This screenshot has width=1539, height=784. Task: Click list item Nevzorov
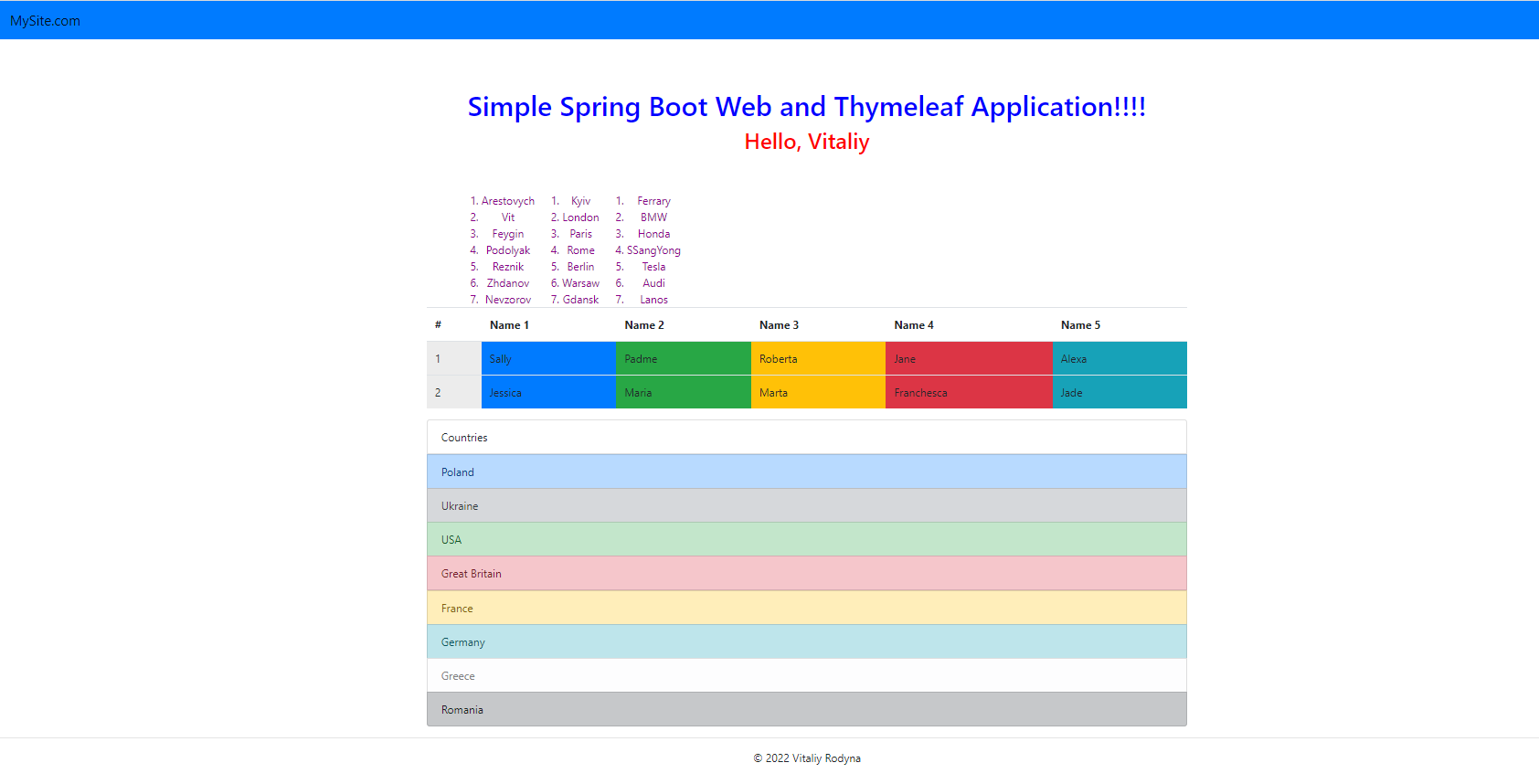[507, 300]
